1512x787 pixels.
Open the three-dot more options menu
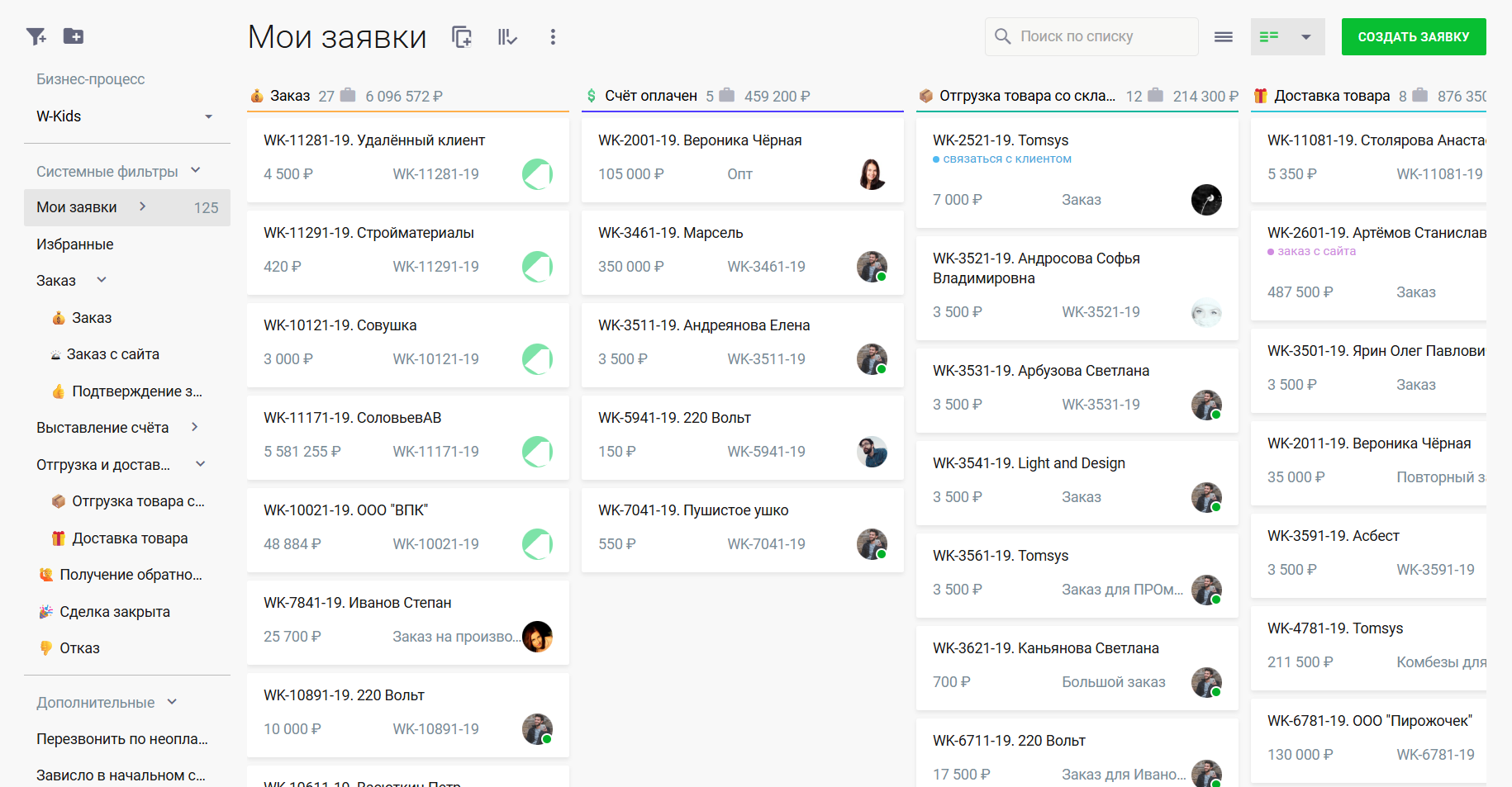[x=553, y=37]
